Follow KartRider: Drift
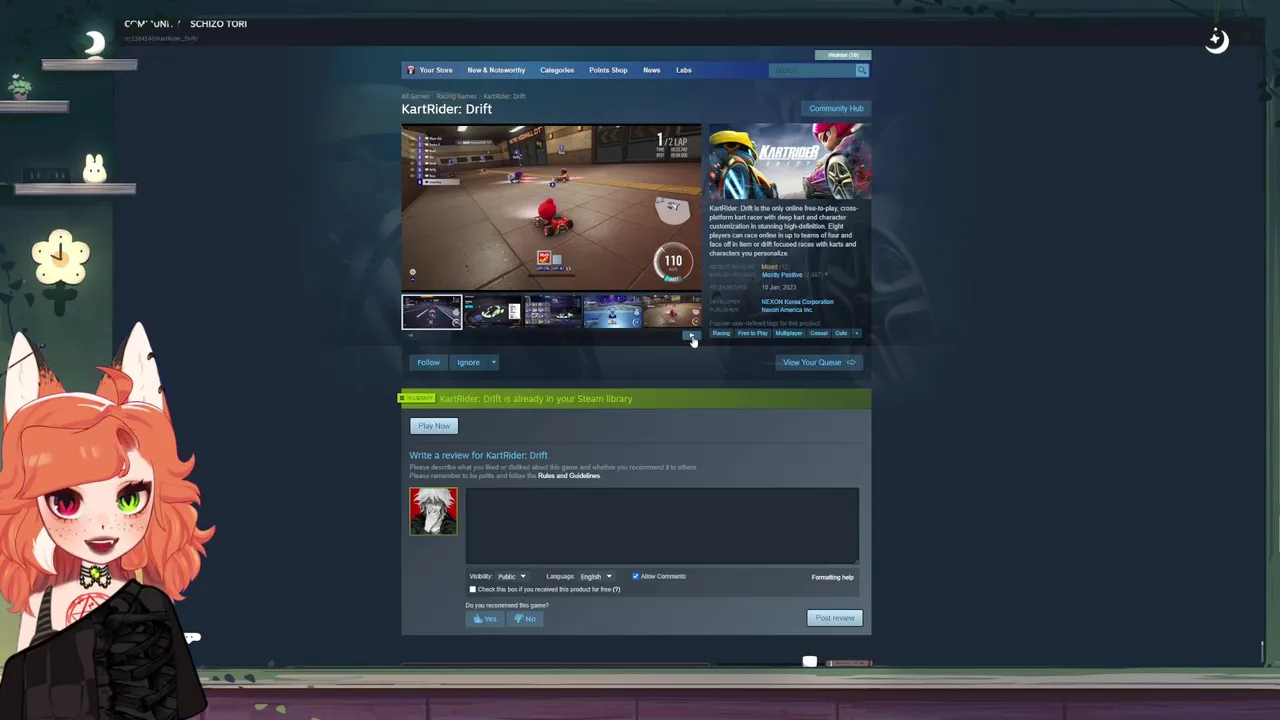Image resolution: width=1280 pixels, height=720 pixels. coord(428,362)
